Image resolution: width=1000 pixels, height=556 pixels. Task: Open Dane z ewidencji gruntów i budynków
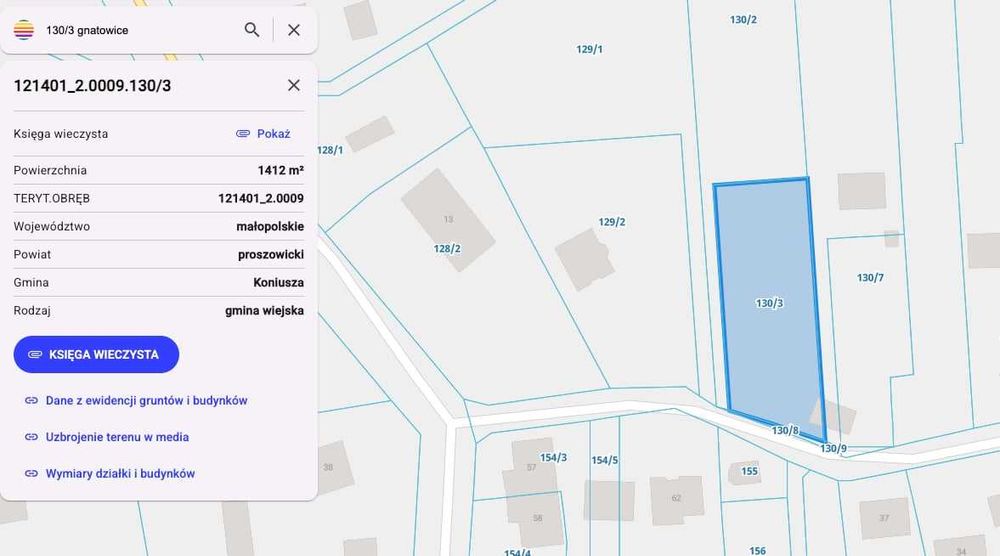coord(146,400)
